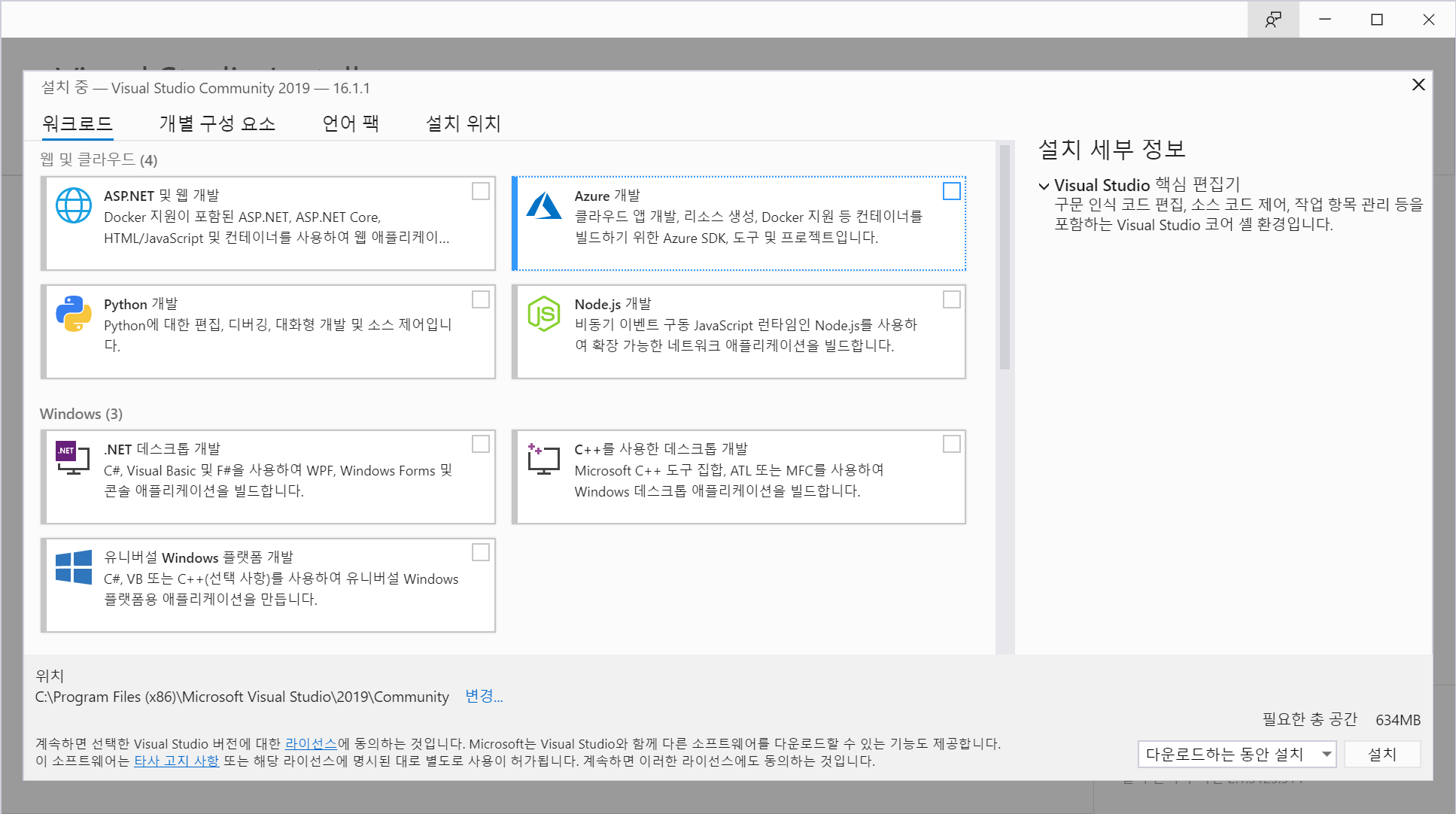Check the Azure 개발 workload
The image size is (1456, 814).
[x=952, y=191]
